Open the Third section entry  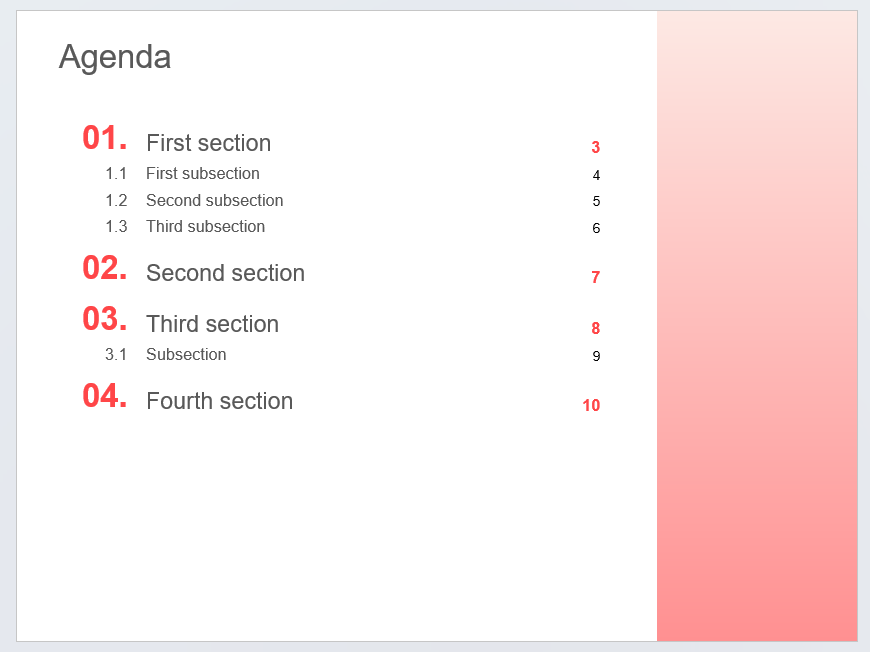[x=213, y=324]
